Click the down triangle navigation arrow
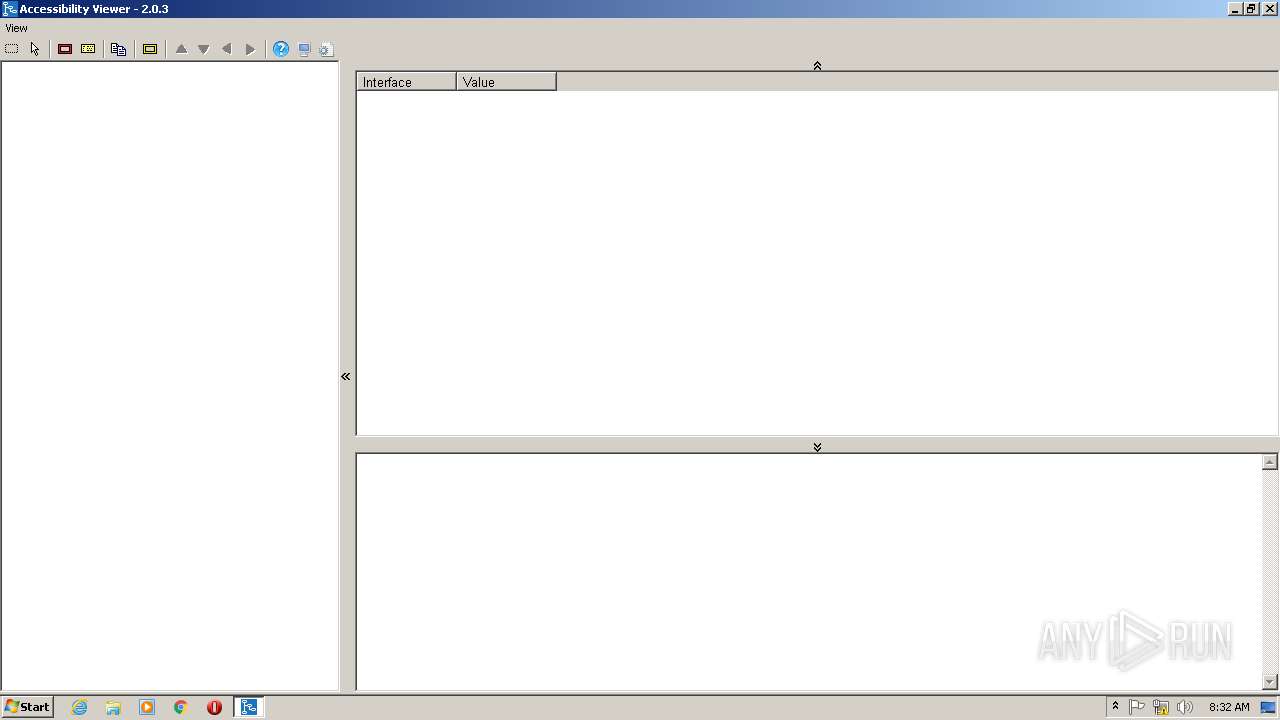 (x=203, y=49)
